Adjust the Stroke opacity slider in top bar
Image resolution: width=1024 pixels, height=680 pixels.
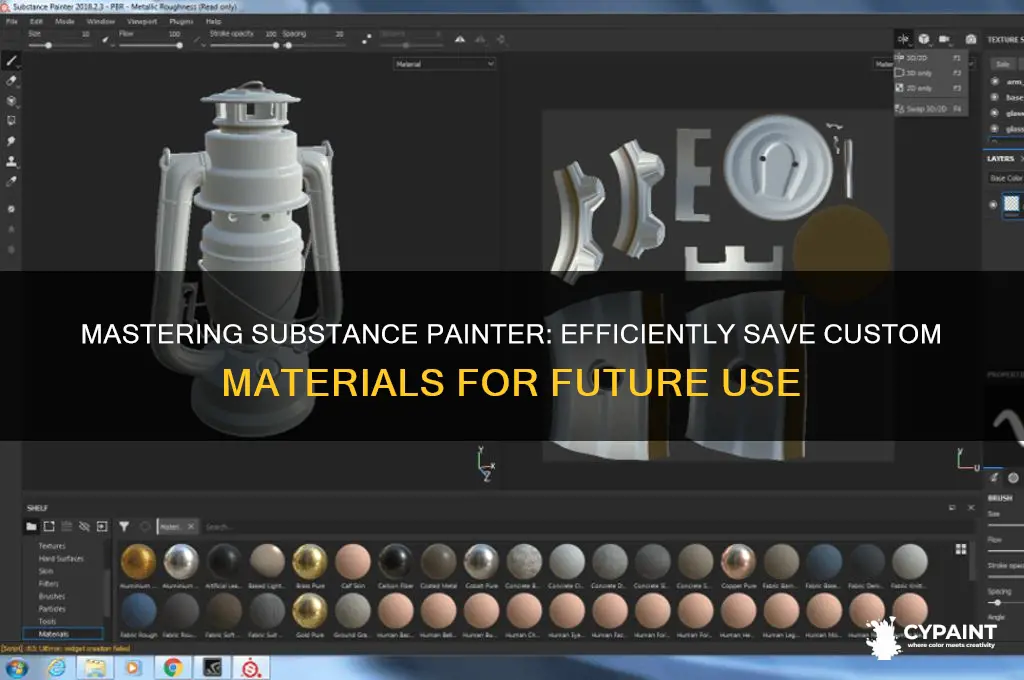[243, 46]
